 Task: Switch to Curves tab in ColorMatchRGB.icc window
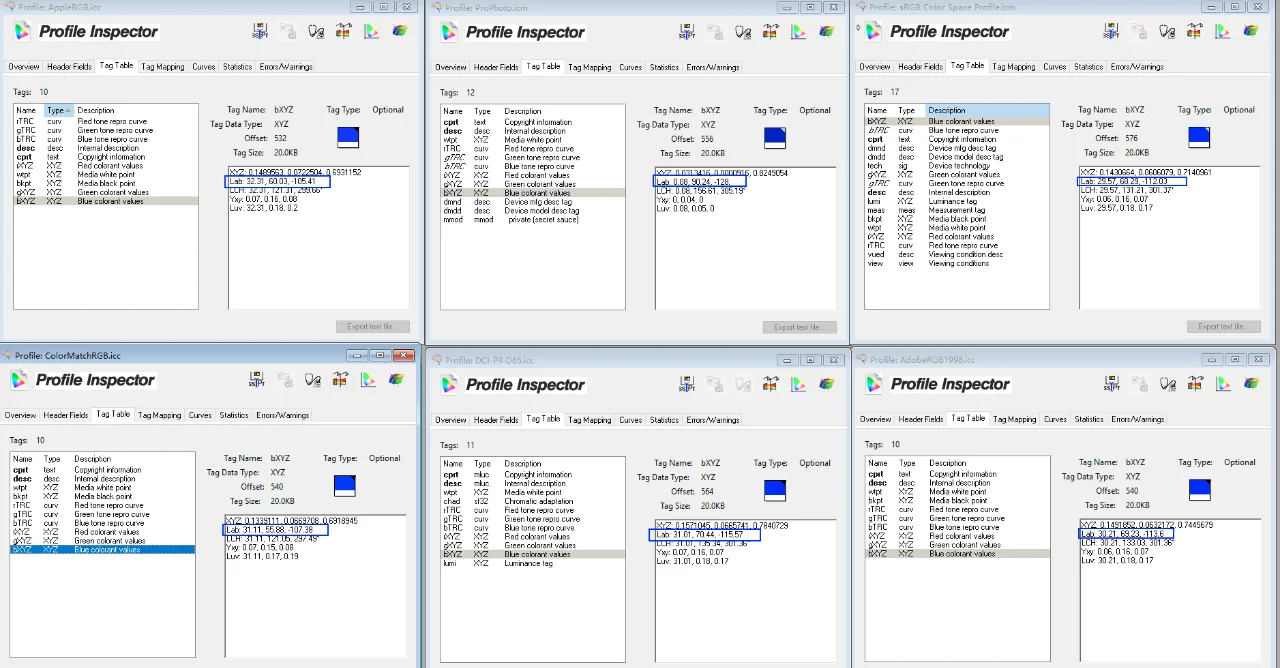200,415
